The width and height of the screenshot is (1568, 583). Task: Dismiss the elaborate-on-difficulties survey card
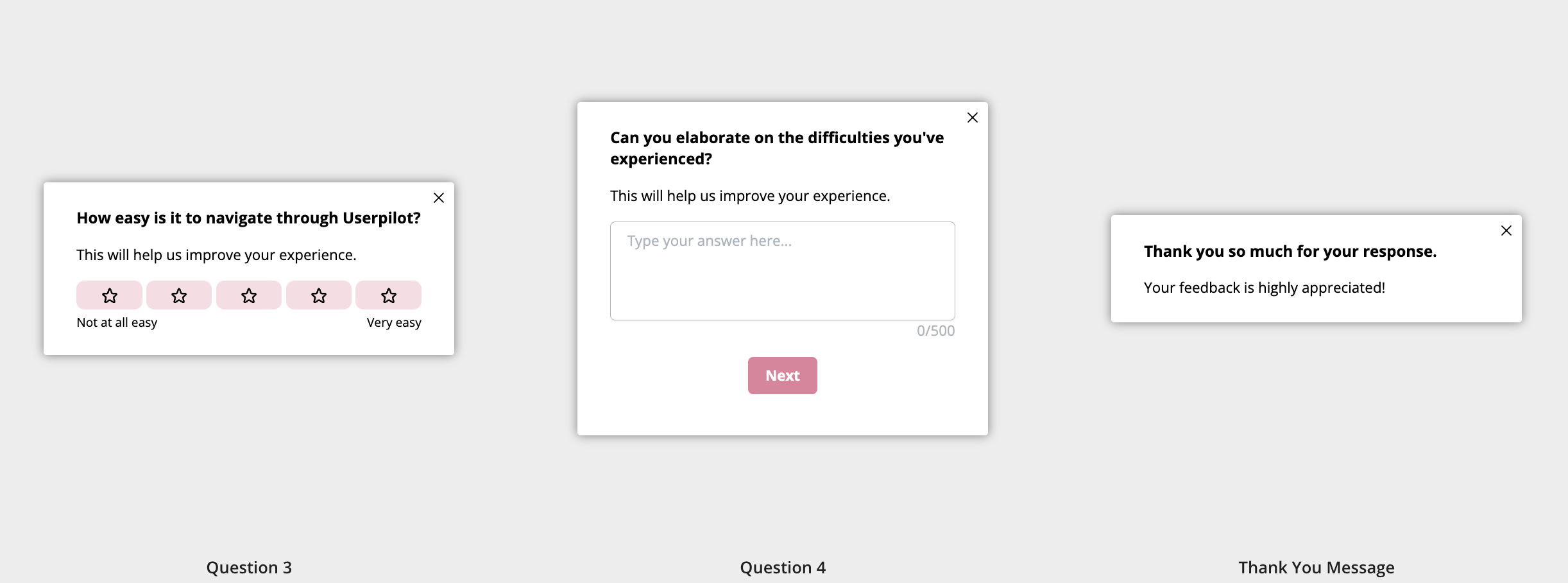[x=973, y=117]
